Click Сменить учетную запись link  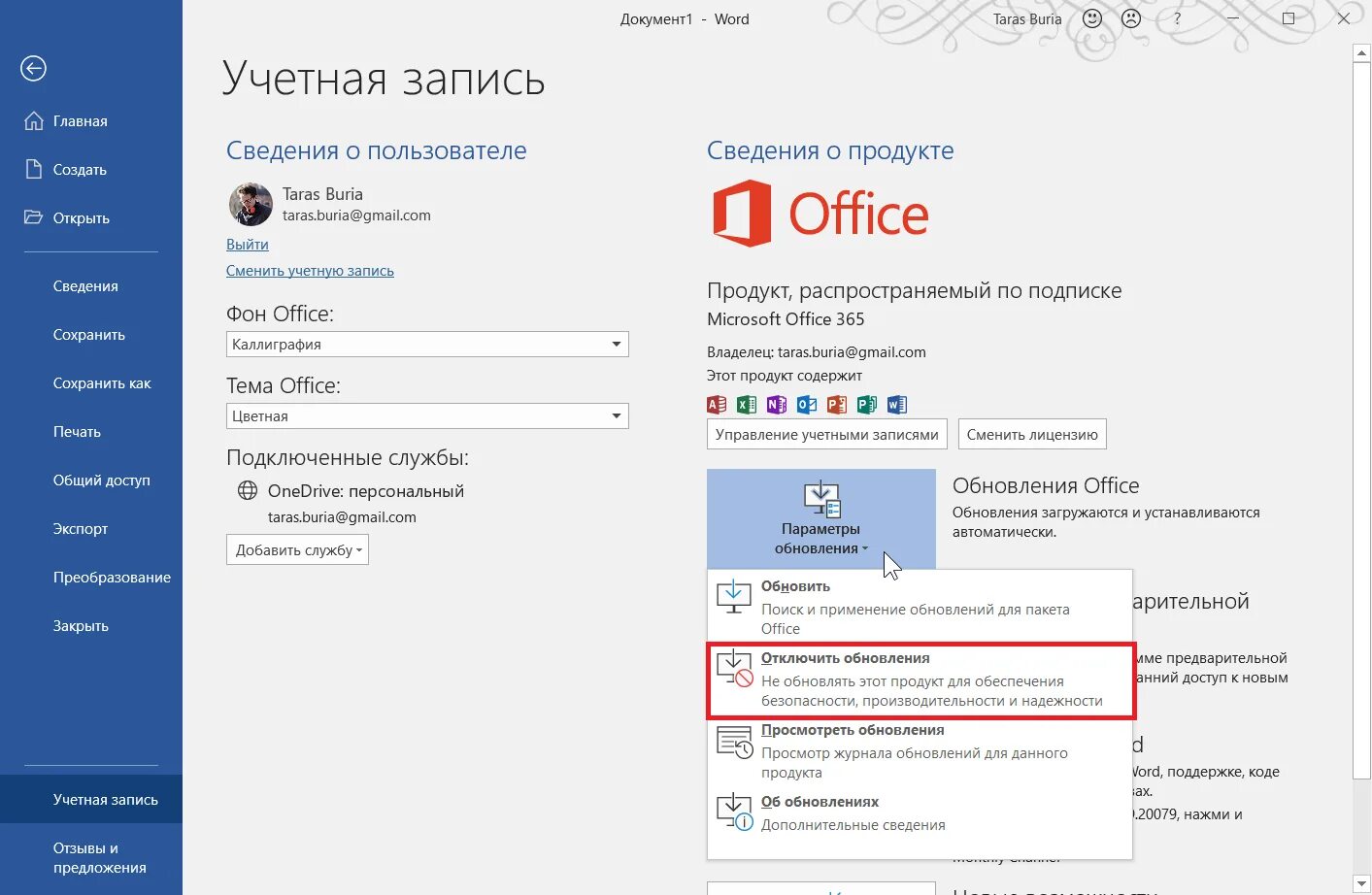(310, 271)
